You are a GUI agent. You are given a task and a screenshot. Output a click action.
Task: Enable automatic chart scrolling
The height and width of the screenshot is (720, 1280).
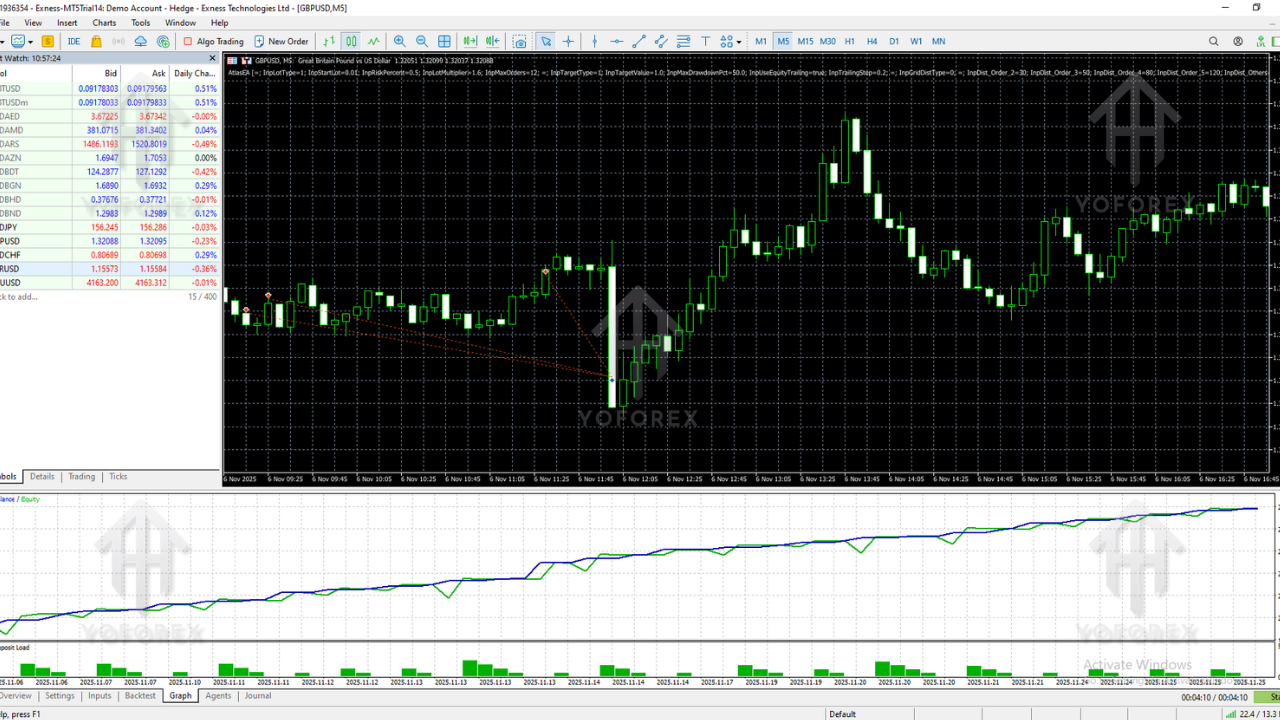tap(468, 41)
